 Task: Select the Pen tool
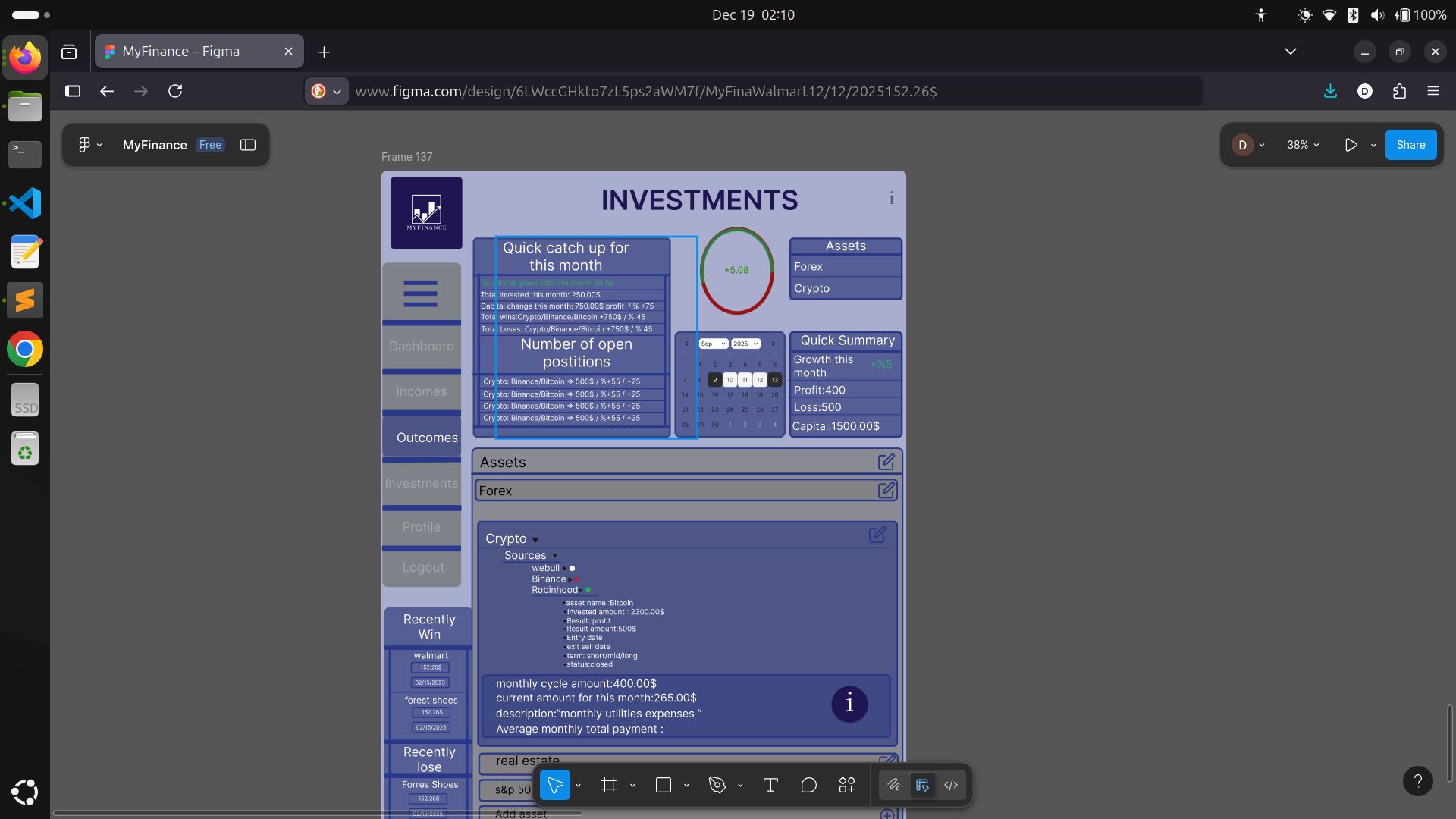(x=717, y=785)
